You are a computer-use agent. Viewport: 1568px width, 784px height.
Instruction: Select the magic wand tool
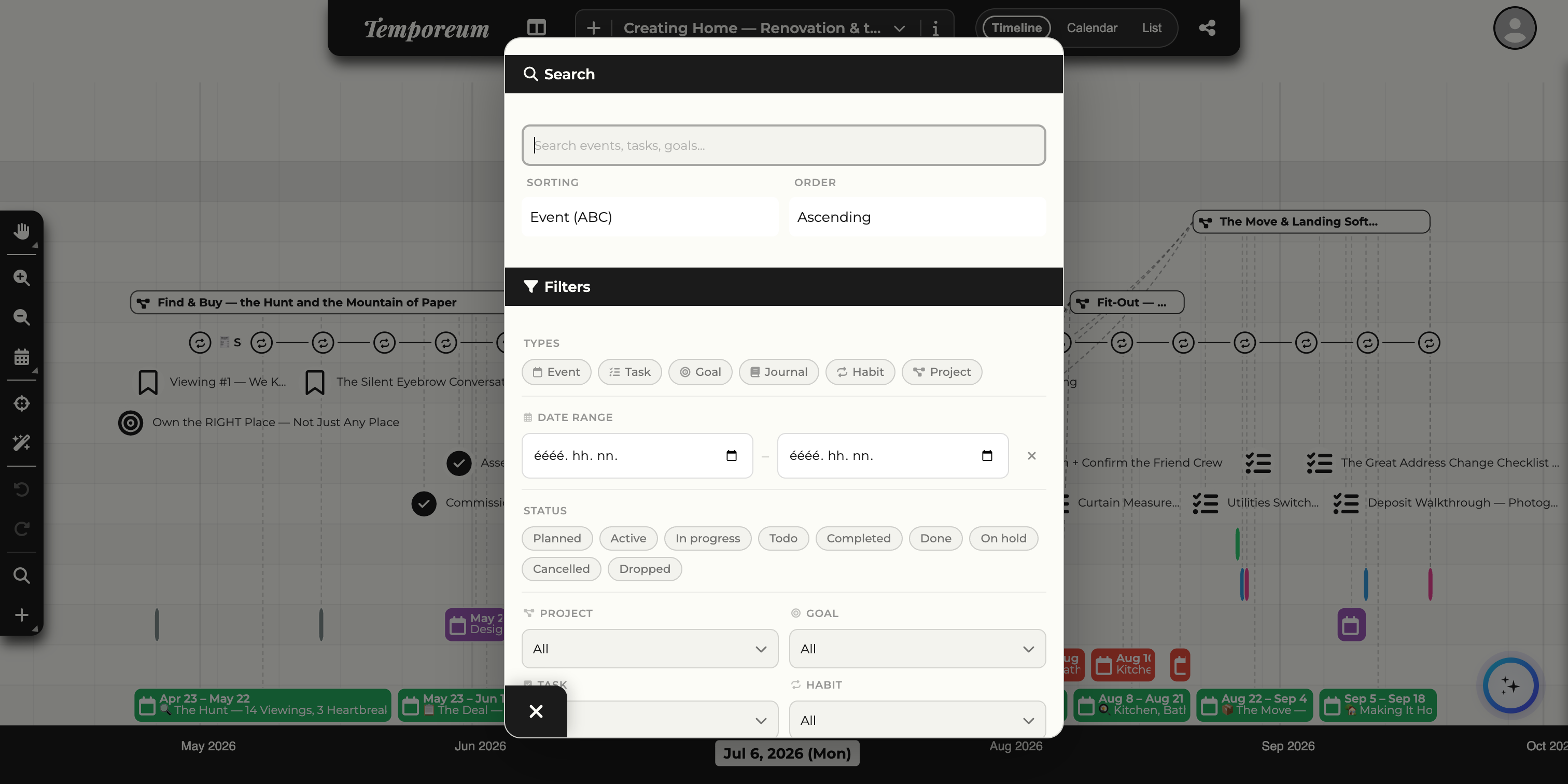pyautogui.click(x=22, y=442)
